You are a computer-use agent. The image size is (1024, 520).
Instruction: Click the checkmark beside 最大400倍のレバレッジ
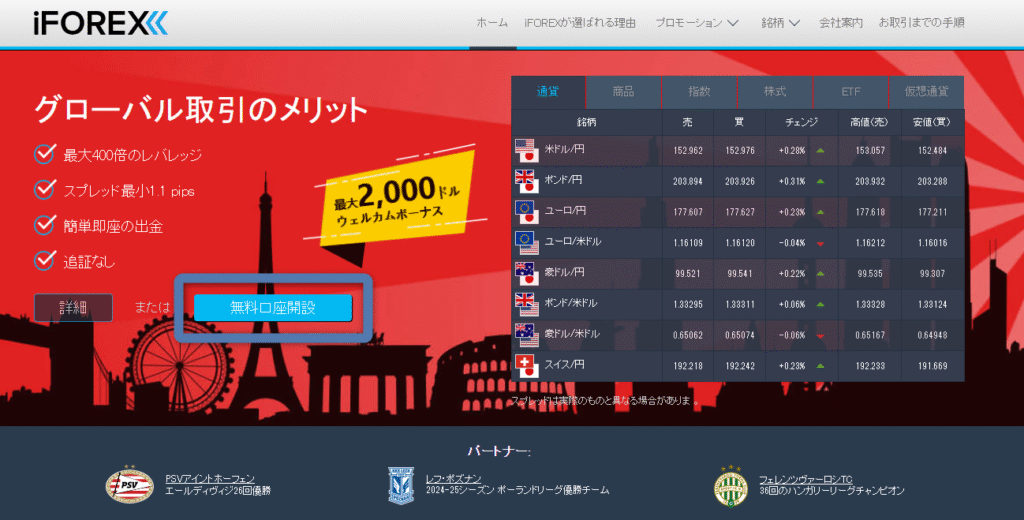pyautogui.click(x=45, y=154)
